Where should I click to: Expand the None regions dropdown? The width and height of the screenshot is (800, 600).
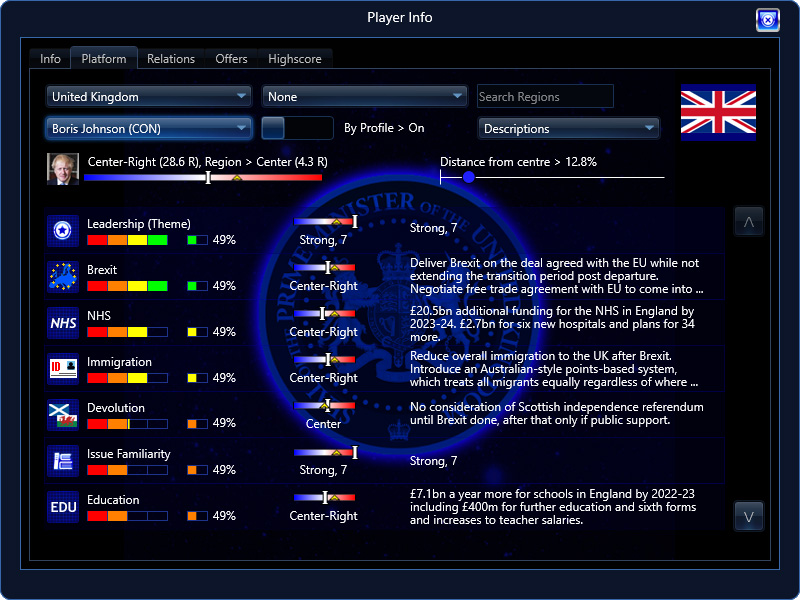tap(364, 96)
